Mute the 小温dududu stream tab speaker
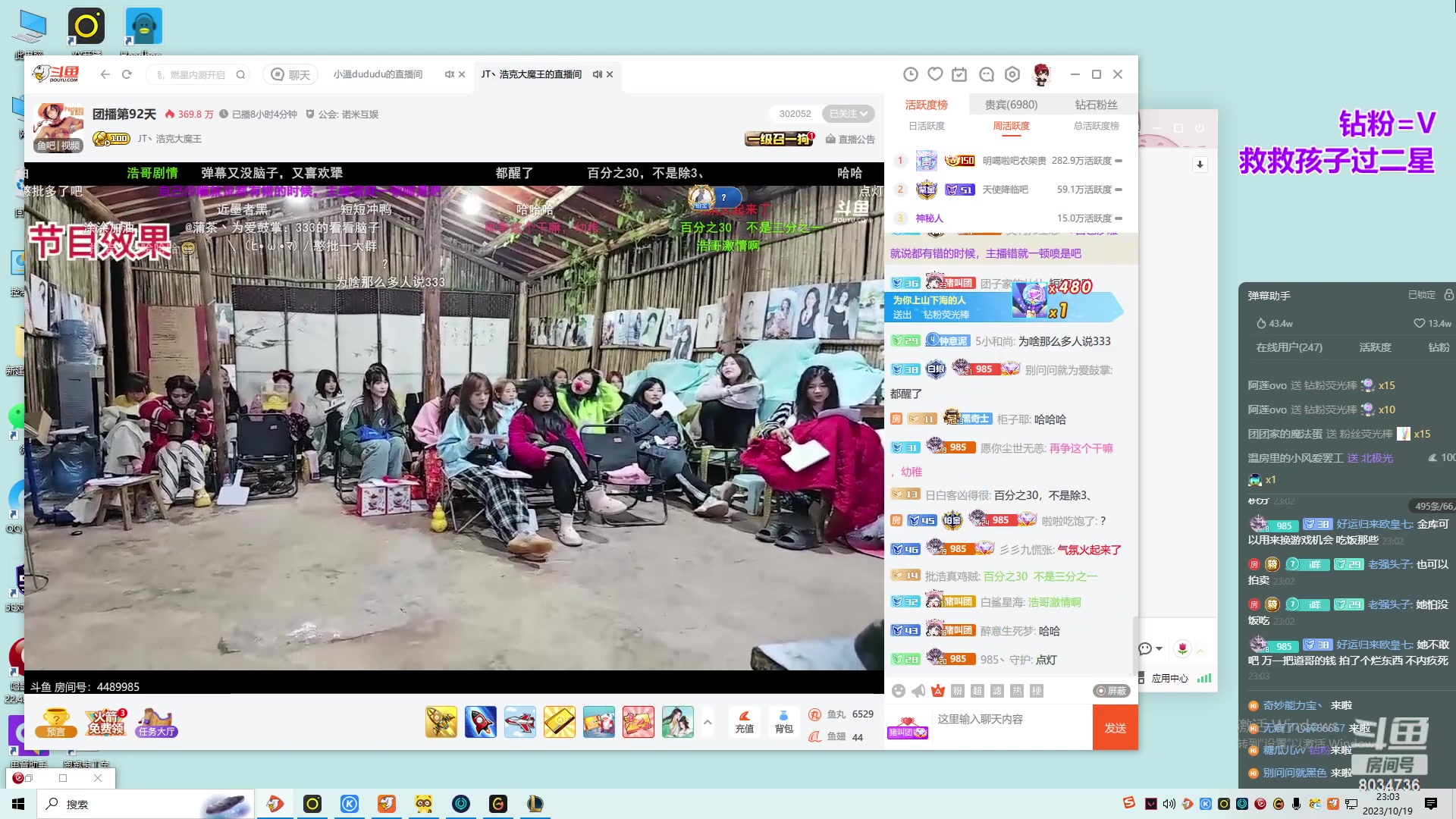Screen dimensions: 1456x819 coord(450,74)
